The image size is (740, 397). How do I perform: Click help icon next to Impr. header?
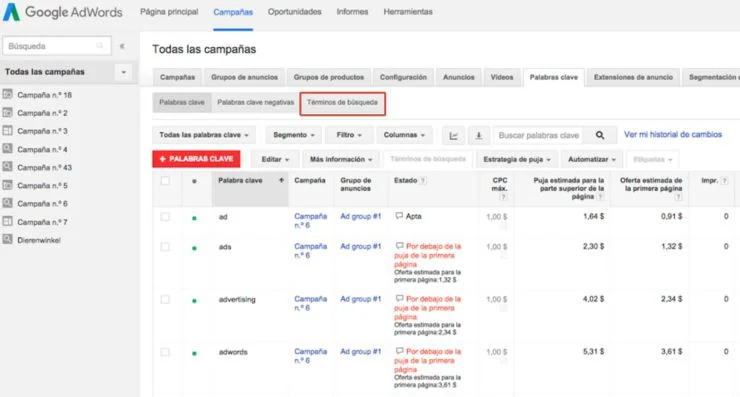pos(724,180)
